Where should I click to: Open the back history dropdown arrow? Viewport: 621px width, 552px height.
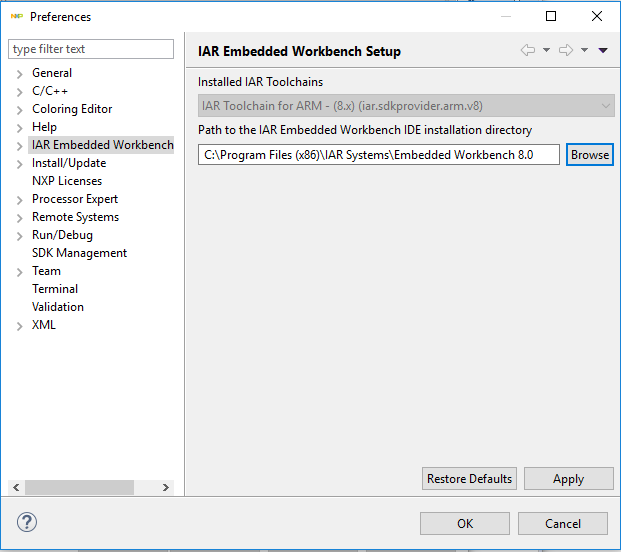pyautogui.click(x=546, y=50)
